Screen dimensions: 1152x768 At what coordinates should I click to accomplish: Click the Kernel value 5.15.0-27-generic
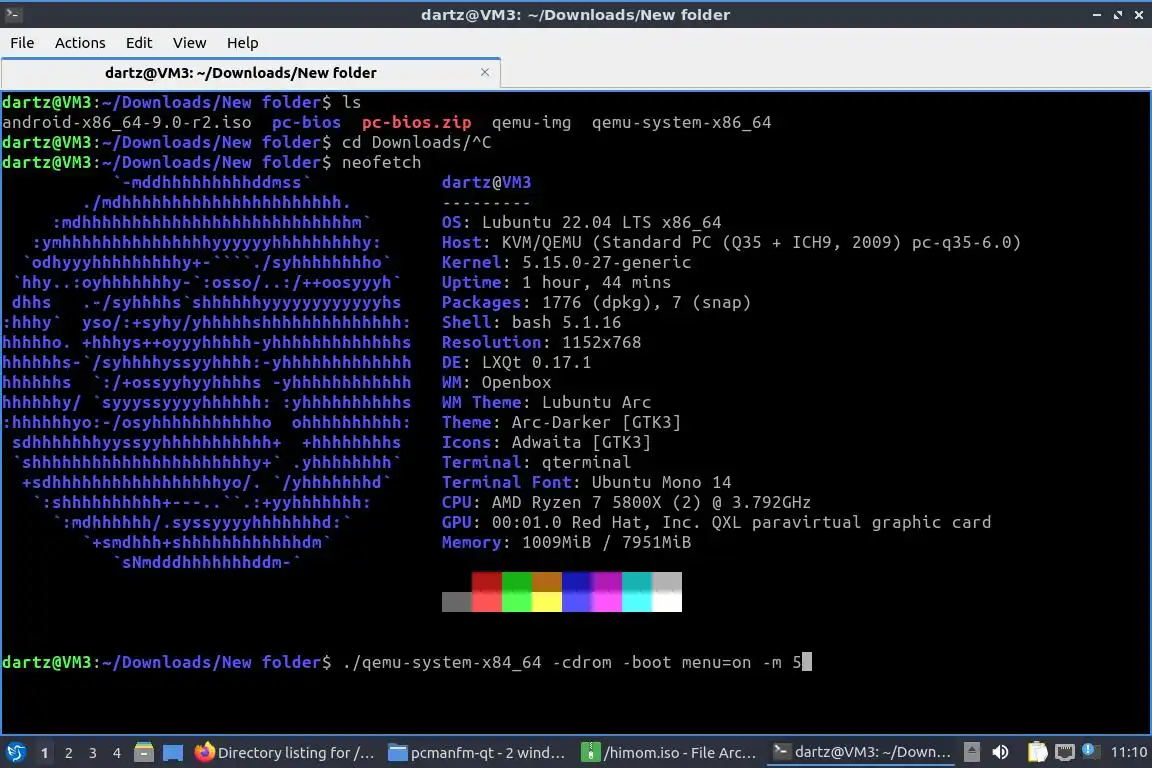tap(606, 262)
